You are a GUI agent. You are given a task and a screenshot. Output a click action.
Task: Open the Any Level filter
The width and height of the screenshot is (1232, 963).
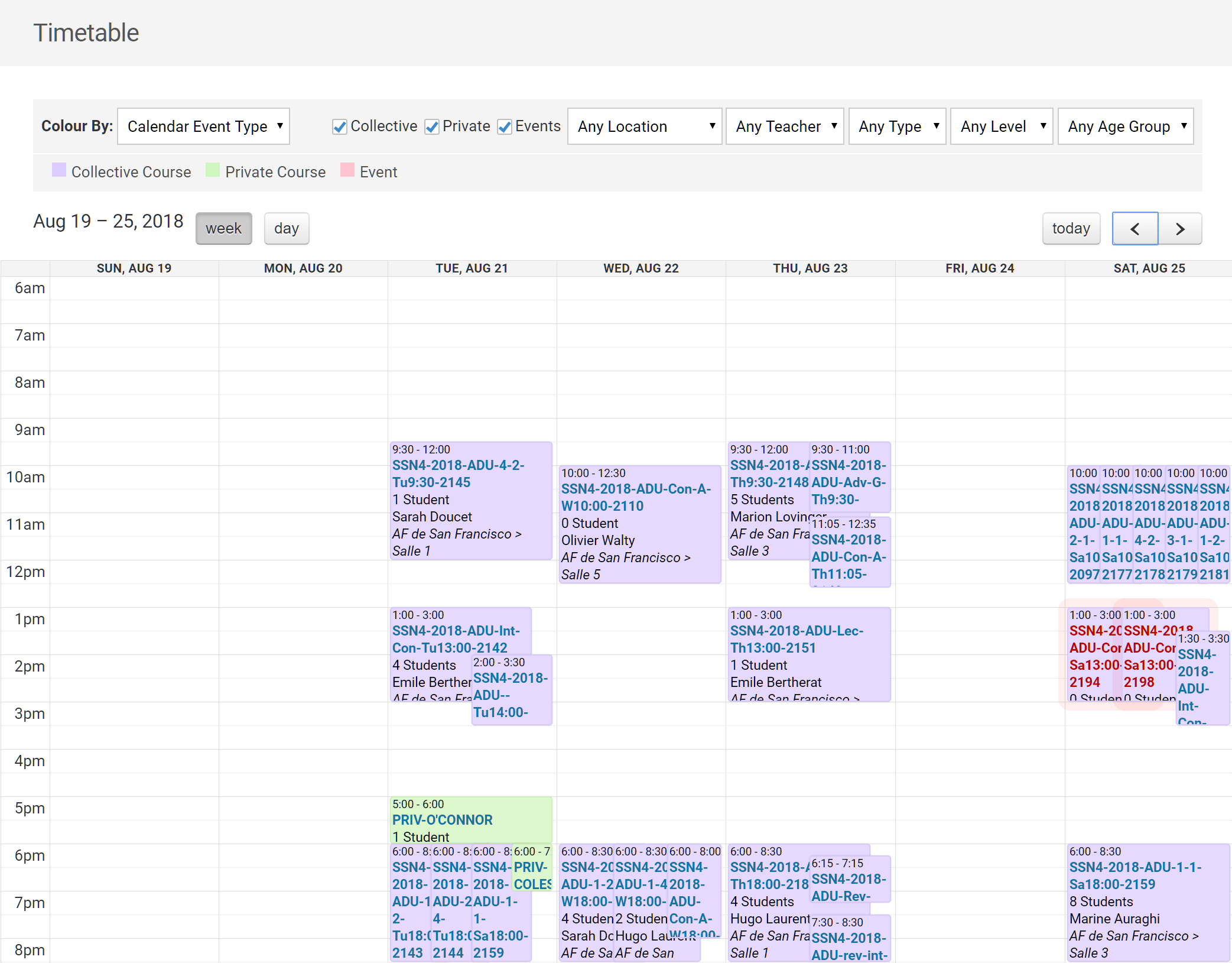[x=1002, y=127]
